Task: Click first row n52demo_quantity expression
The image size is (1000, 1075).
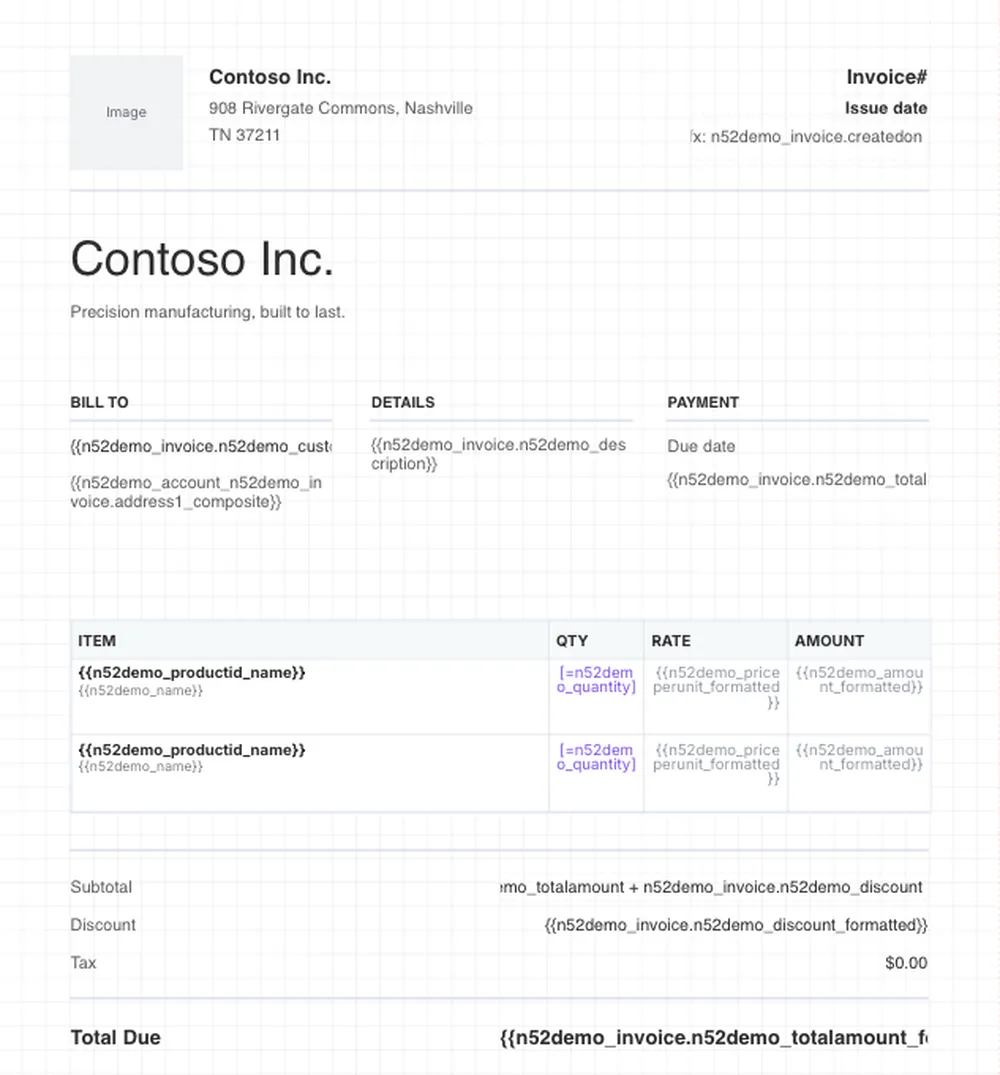Action: pos(596,680)
